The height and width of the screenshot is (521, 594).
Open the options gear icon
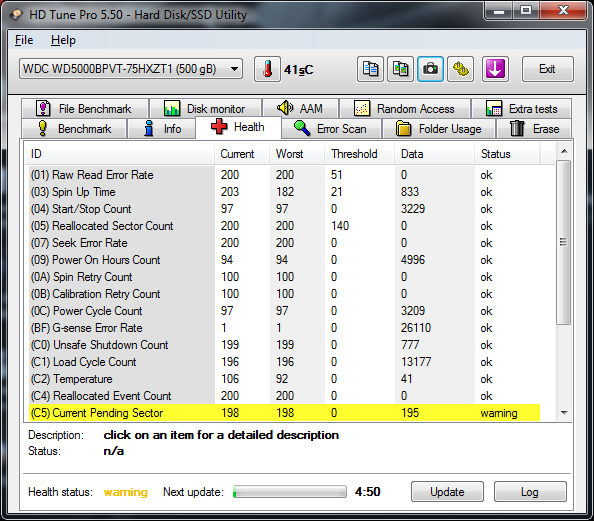[460, 69]
